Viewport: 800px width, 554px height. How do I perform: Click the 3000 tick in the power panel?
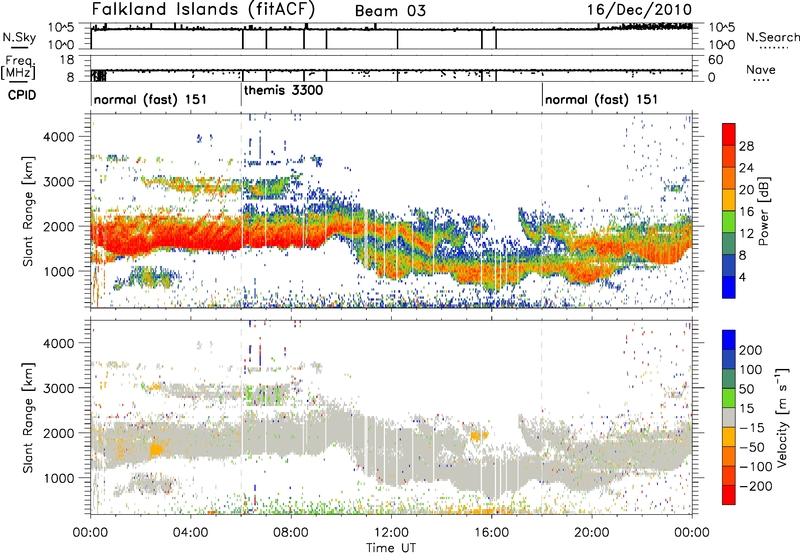click(59, 182)
